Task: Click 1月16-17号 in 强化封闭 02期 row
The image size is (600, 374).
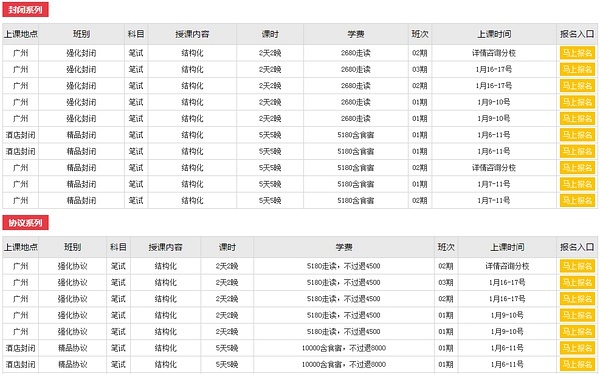Action: click(494, 86)
